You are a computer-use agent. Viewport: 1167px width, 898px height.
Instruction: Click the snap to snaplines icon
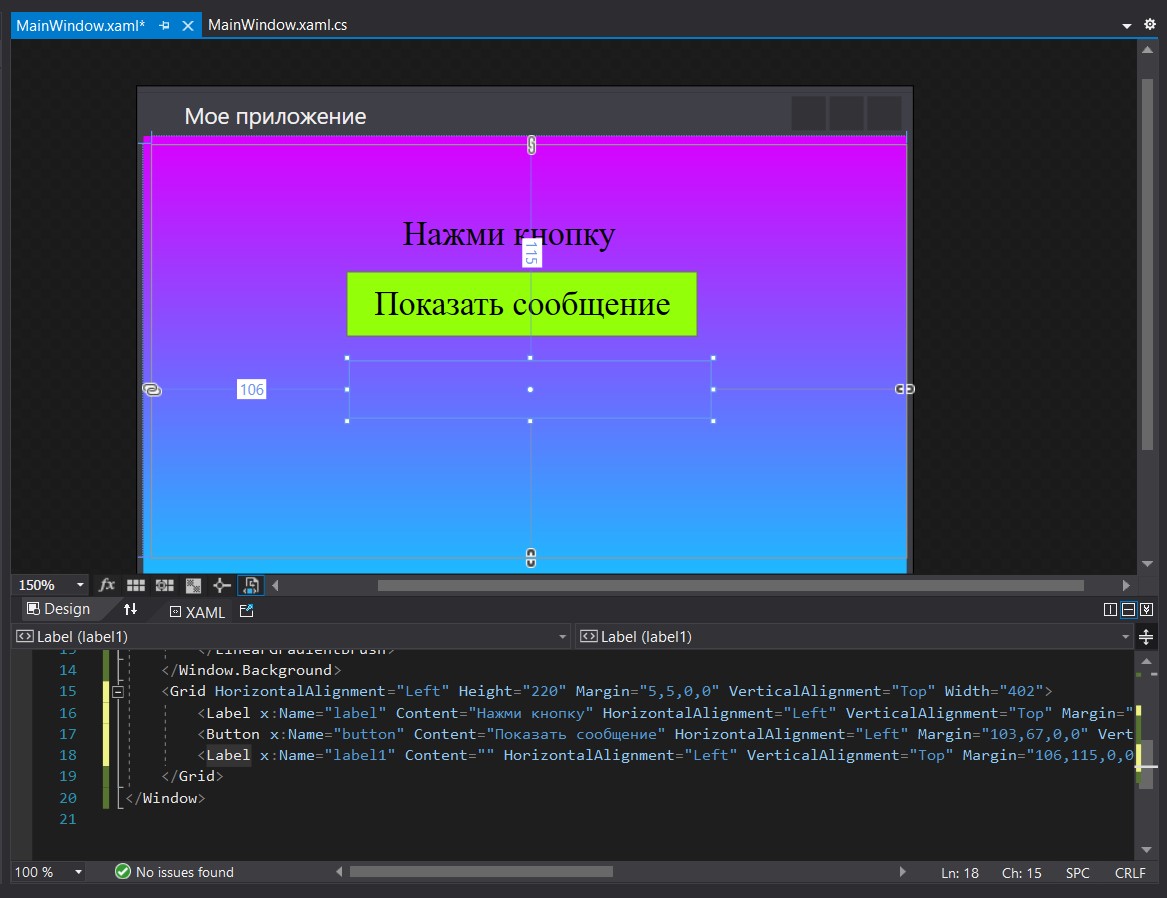tap(222, 585)
